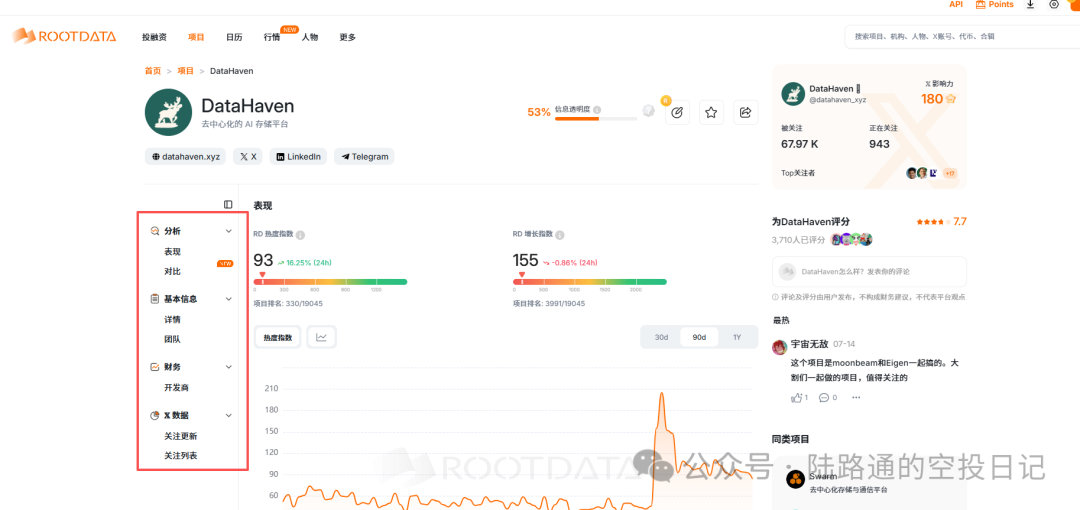
Task: Click 宇宙无敌 user avatar
Action: tap(780, 347)
